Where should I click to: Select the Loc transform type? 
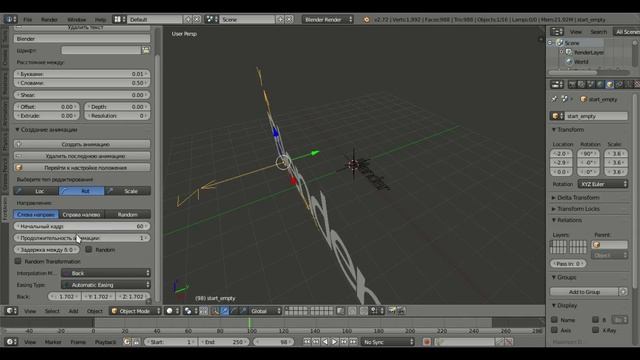pos(36,191)
